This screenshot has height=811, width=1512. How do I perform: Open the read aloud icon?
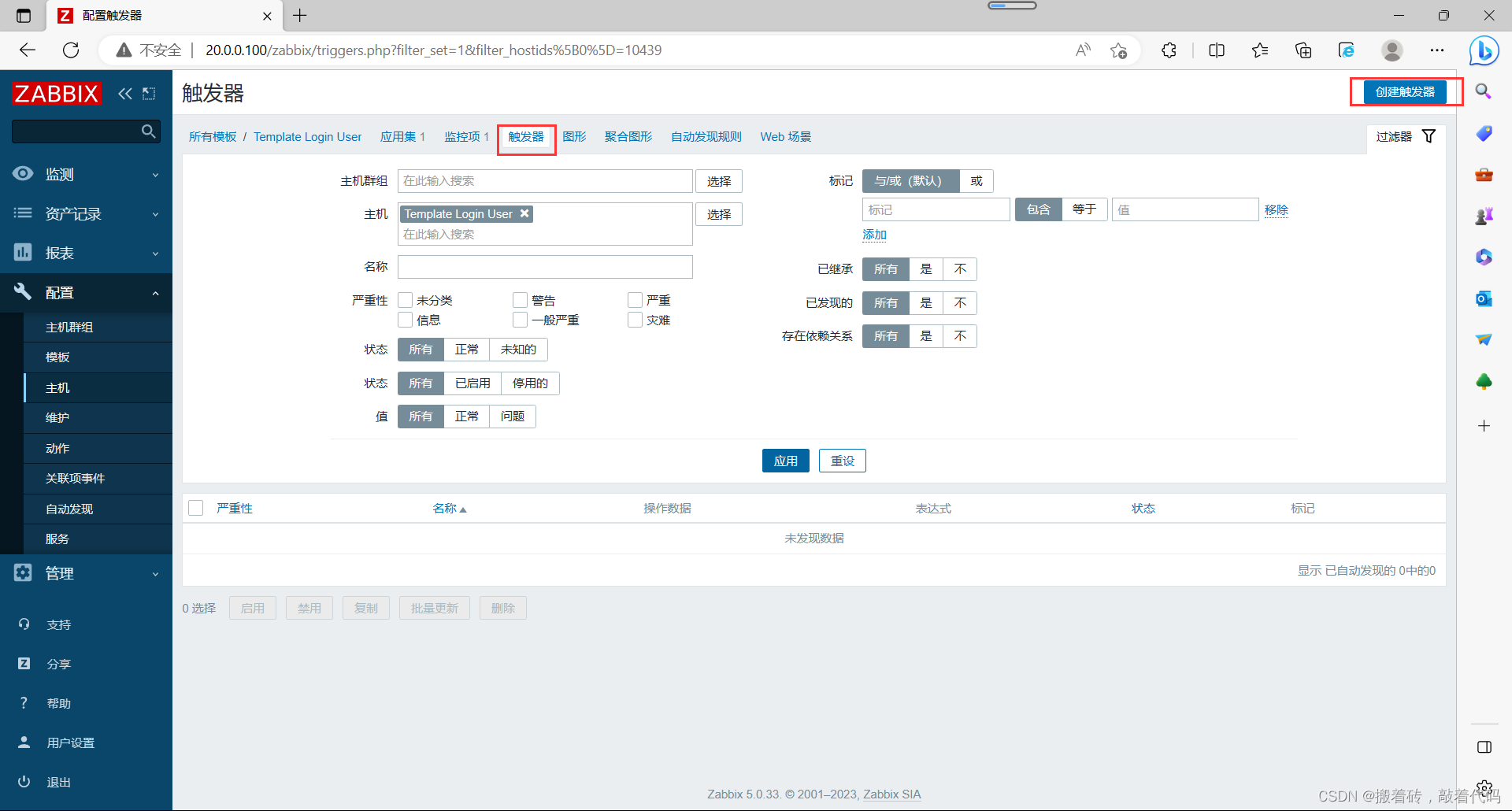pyautogui.click(x=1084, y=50)
